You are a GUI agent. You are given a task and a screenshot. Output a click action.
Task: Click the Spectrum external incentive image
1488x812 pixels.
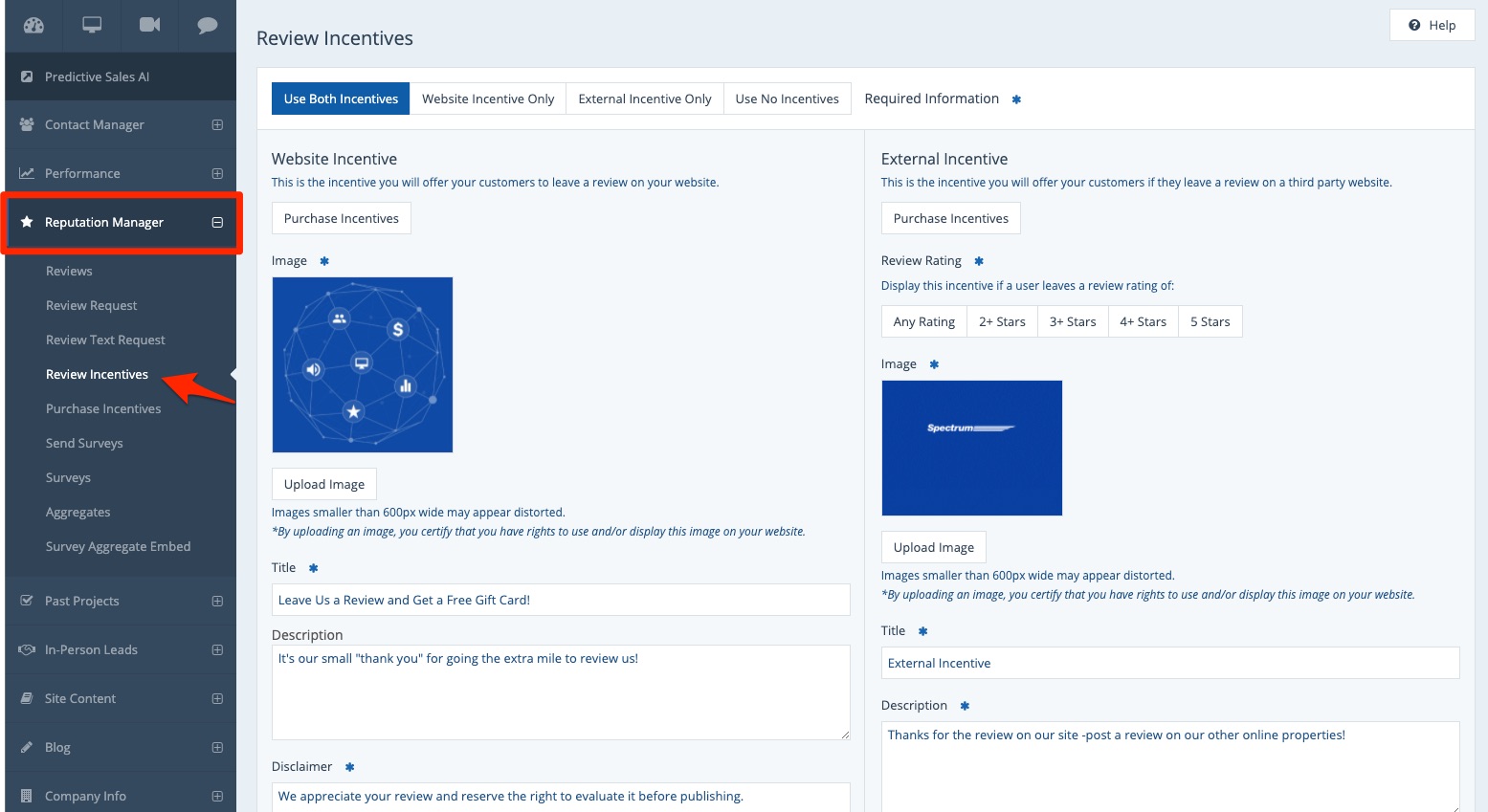point(971,448)
